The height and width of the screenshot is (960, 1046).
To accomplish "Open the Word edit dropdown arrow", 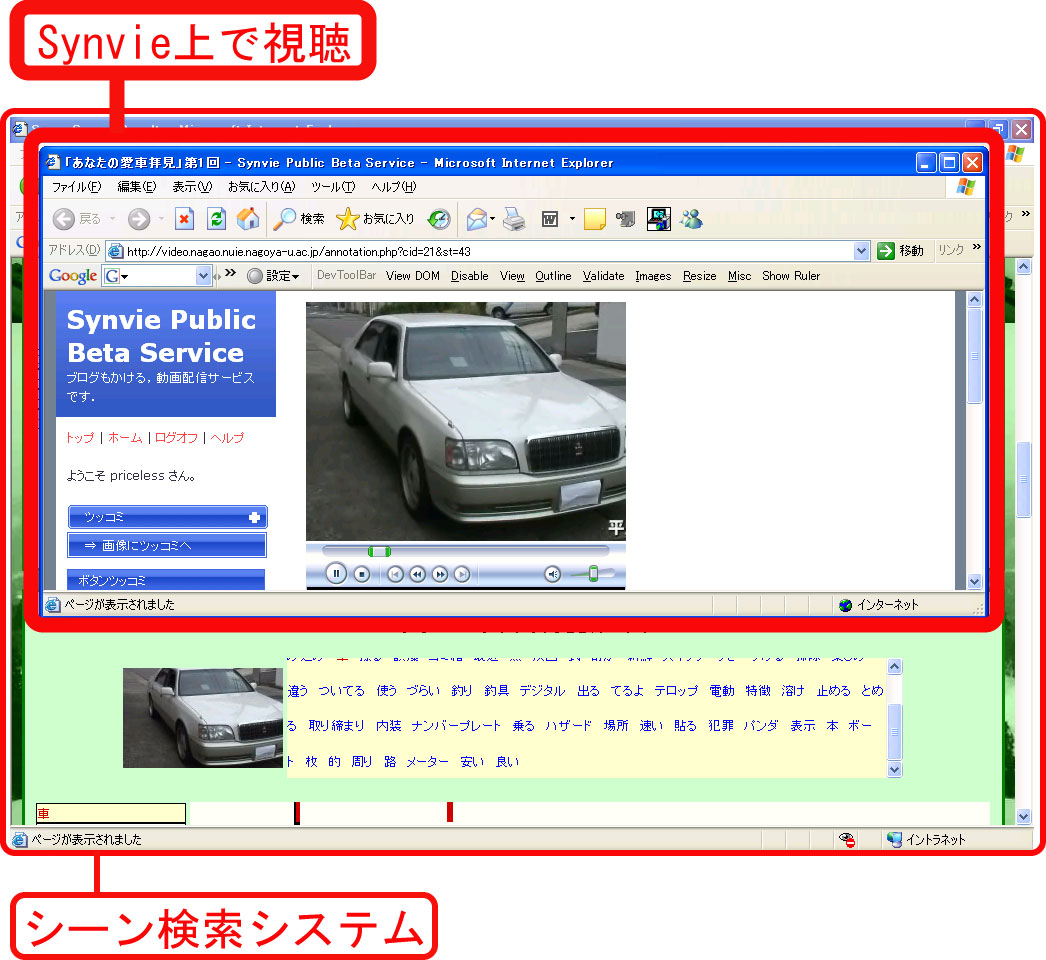I will (572, 219).
